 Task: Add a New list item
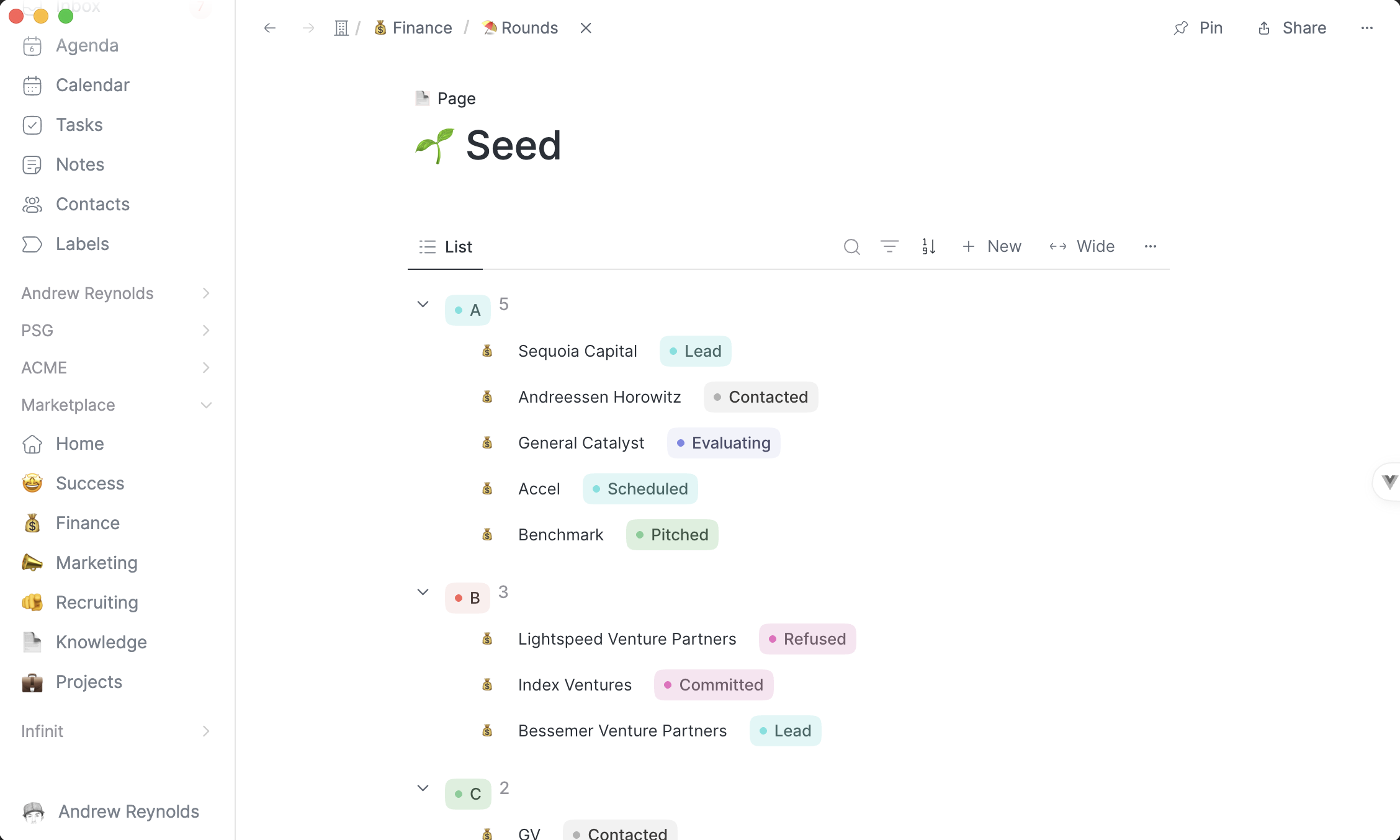click(x=992, y=247)
